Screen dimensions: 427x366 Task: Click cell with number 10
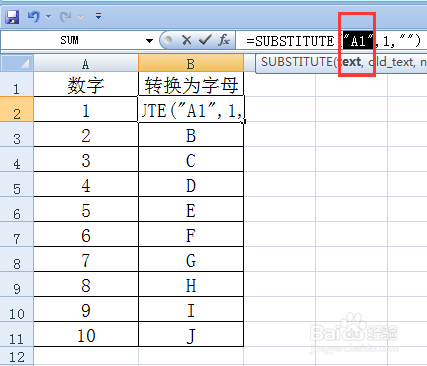coord(86,334)
